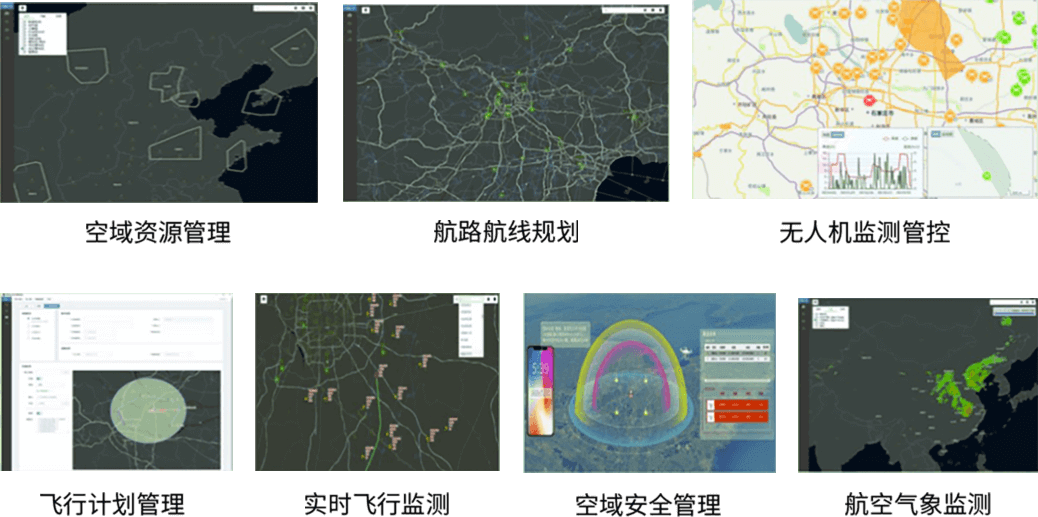Click the layers icon on the airspace polygon map

tap(22, 9)
